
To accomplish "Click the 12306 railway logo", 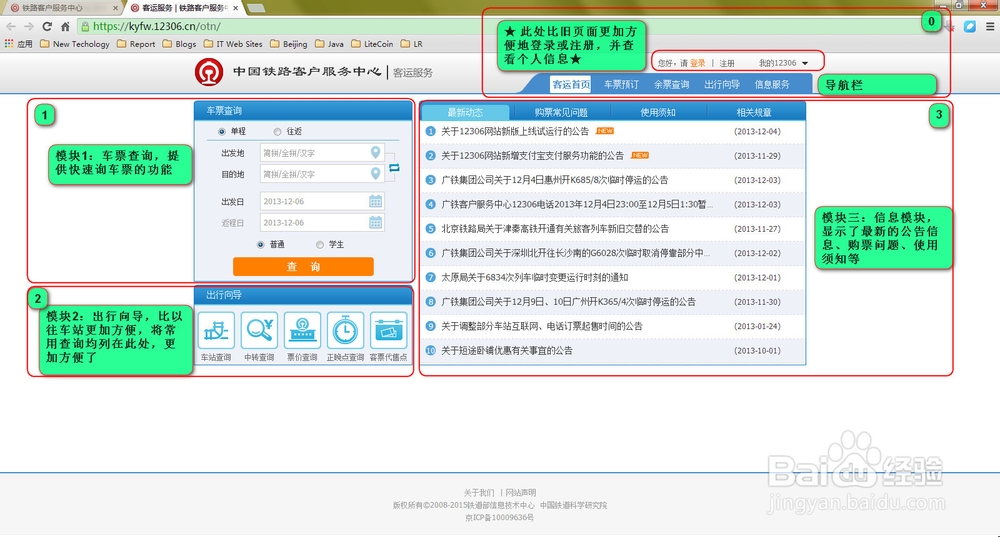I will coord(209,72).
